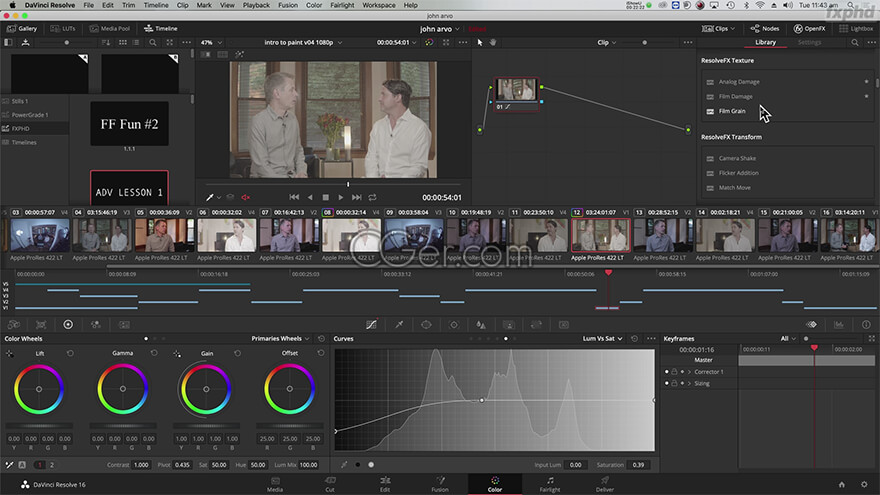Open the Lightbox view

pos(856,29)
